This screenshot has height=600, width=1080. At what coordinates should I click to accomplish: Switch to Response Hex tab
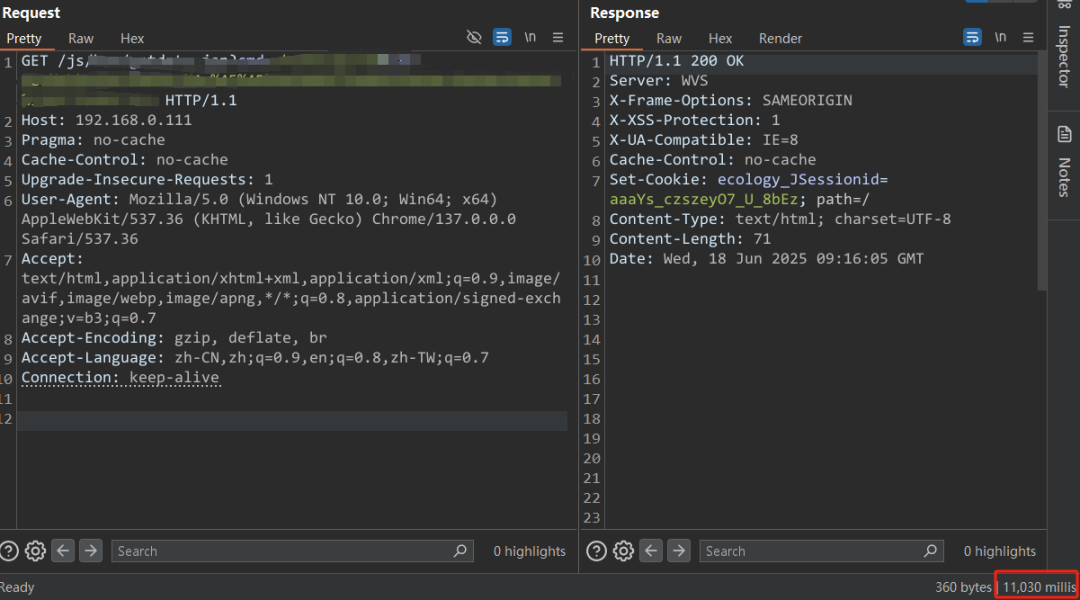pyautogui.click(x=720, y=39)
